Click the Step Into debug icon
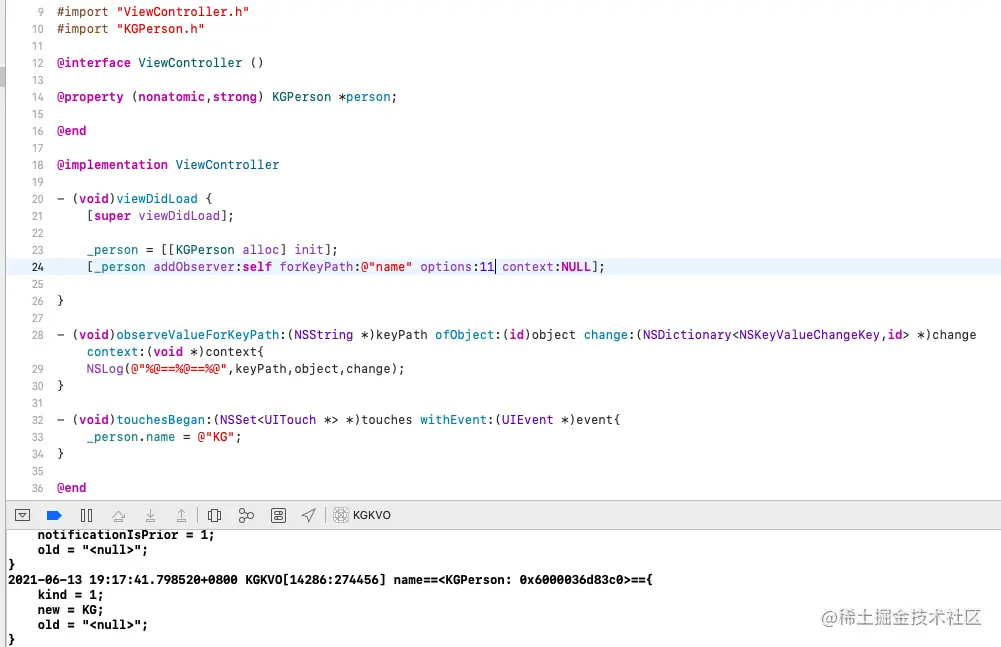 pos(150,515)
